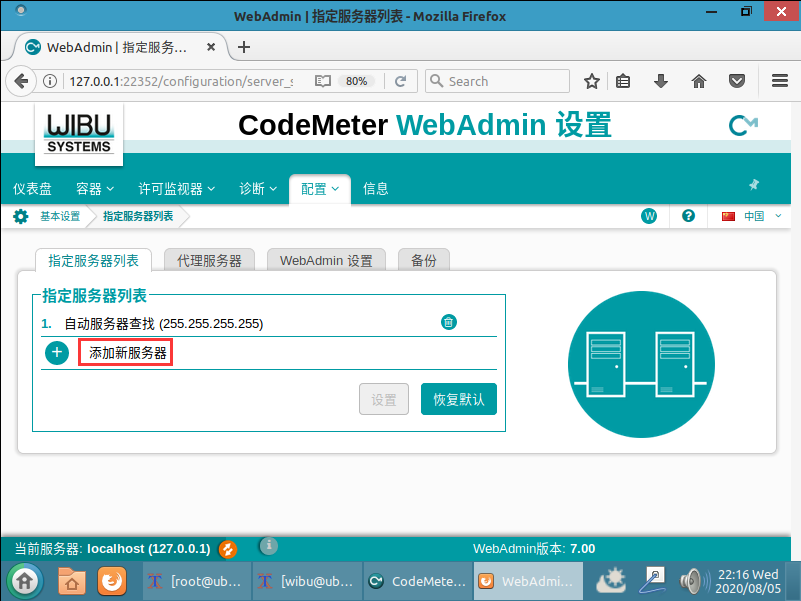Click 指定服务器列表 breadcrumb link
Viewport: 801px width, 601px height.
click(x=138, y=217)
